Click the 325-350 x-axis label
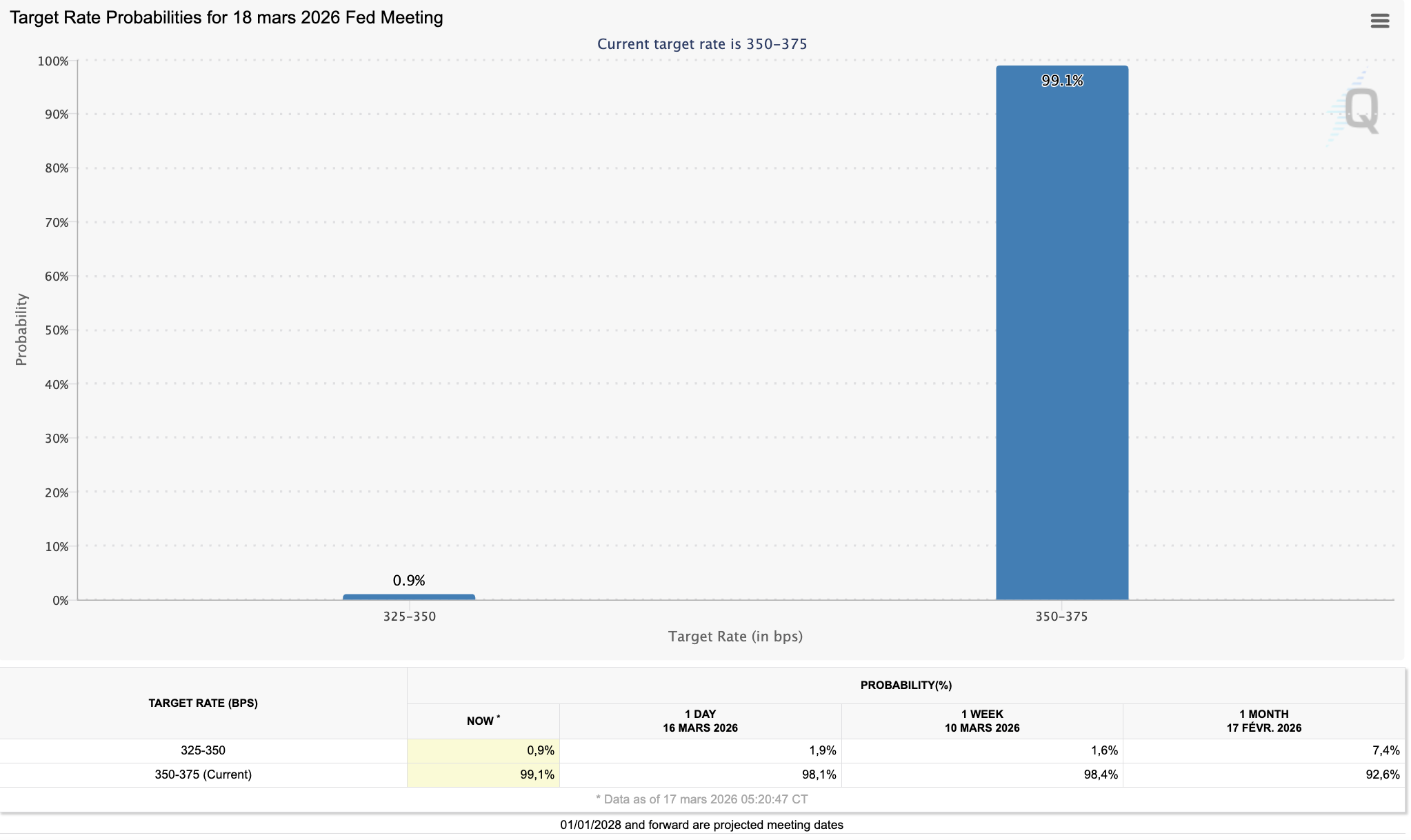 pyautogui.click(x=408, y=617)
